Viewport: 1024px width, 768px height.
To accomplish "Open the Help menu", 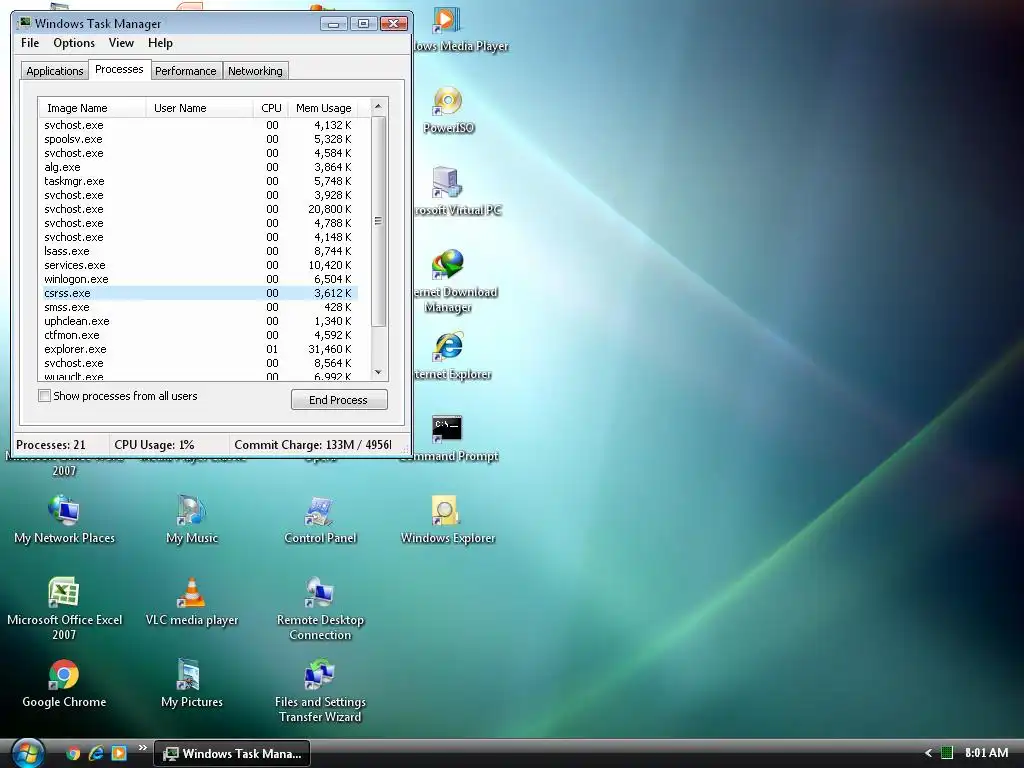I will (x=160, y=43).
